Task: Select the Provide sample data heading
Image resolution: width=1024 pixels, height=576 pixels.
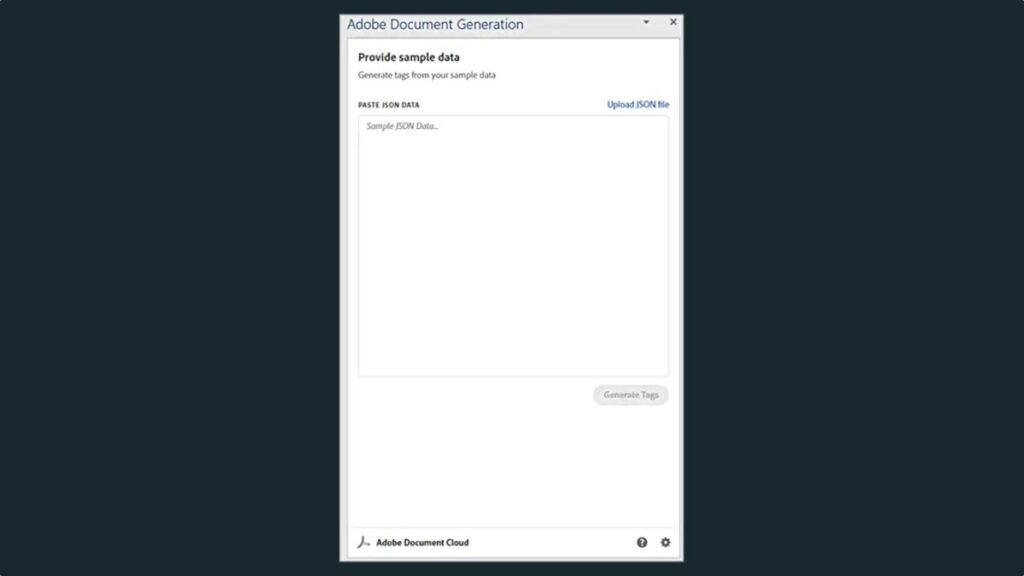Action: point(409,57)
